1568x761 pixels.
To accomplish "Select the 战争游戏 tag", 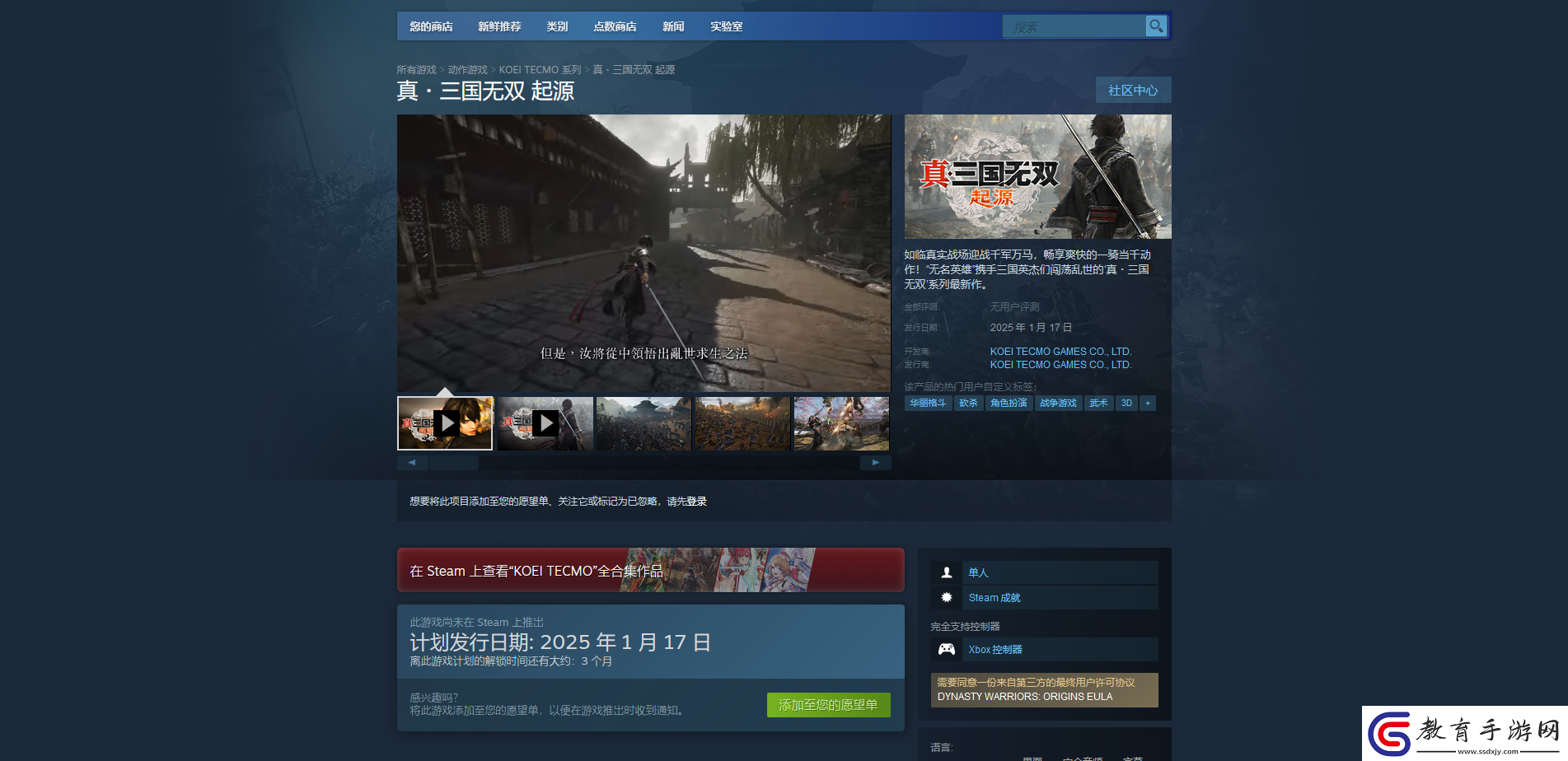I will coord(1058,403).
